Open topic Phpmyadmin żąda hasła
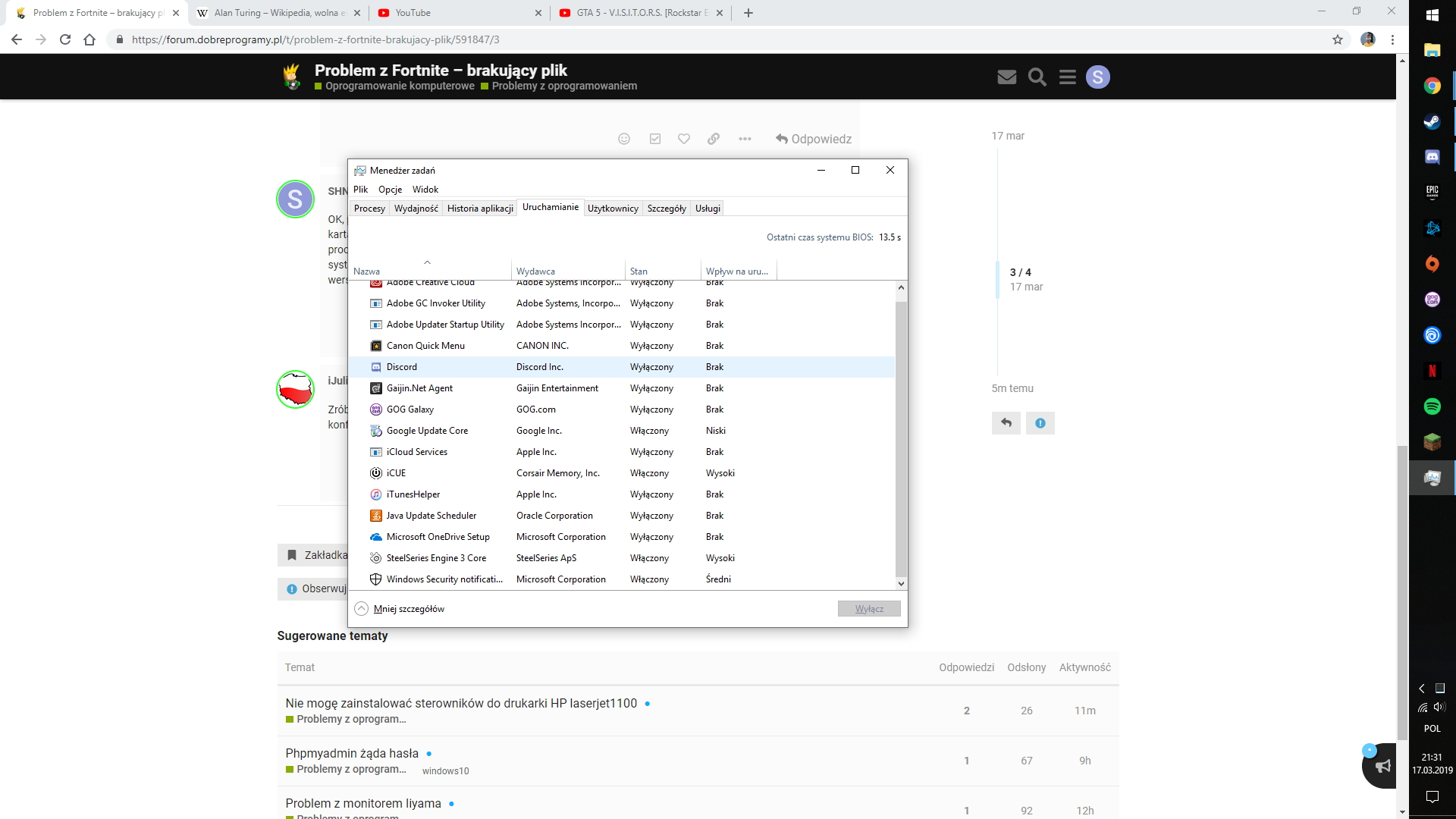Screen dimensions: 1456x819 coord(352,753)
